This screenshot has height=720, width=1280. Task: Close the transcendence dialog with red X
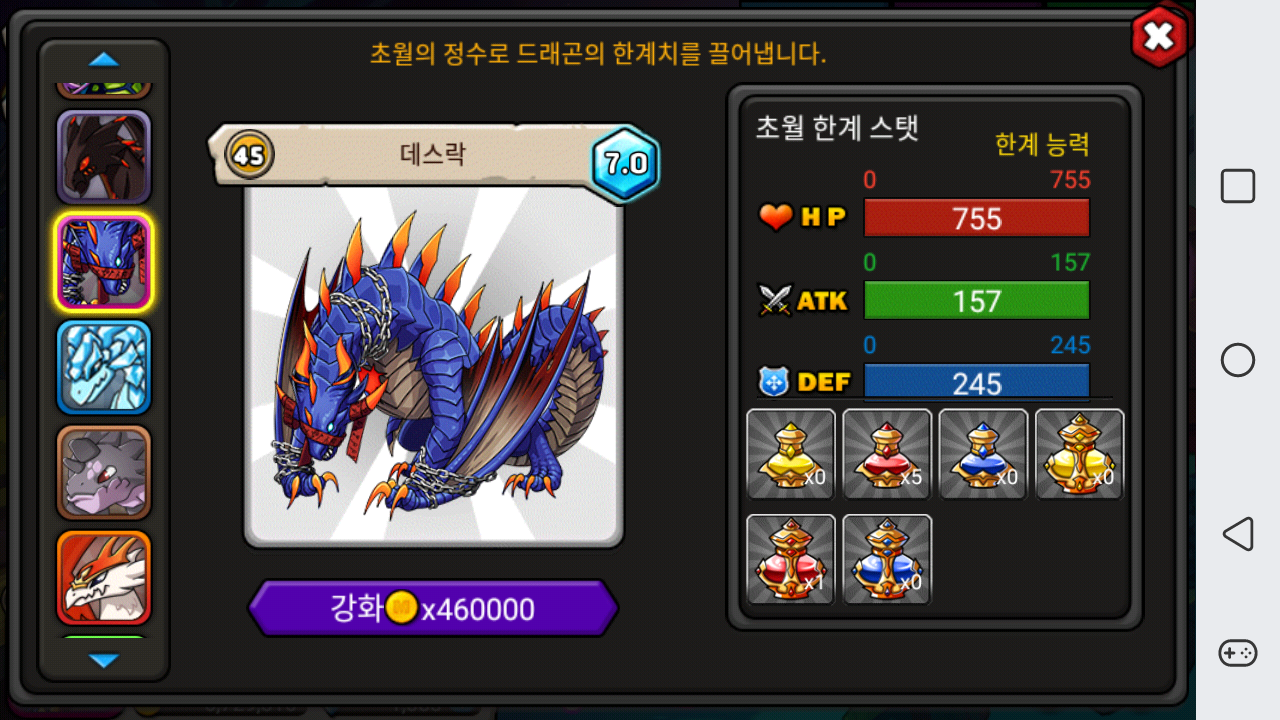point(1159,37)
